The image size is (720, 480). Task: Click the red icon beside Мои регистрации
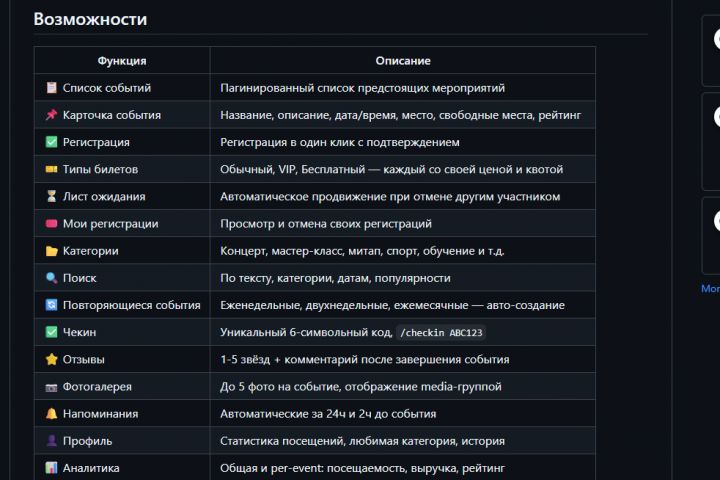point(51,223)
